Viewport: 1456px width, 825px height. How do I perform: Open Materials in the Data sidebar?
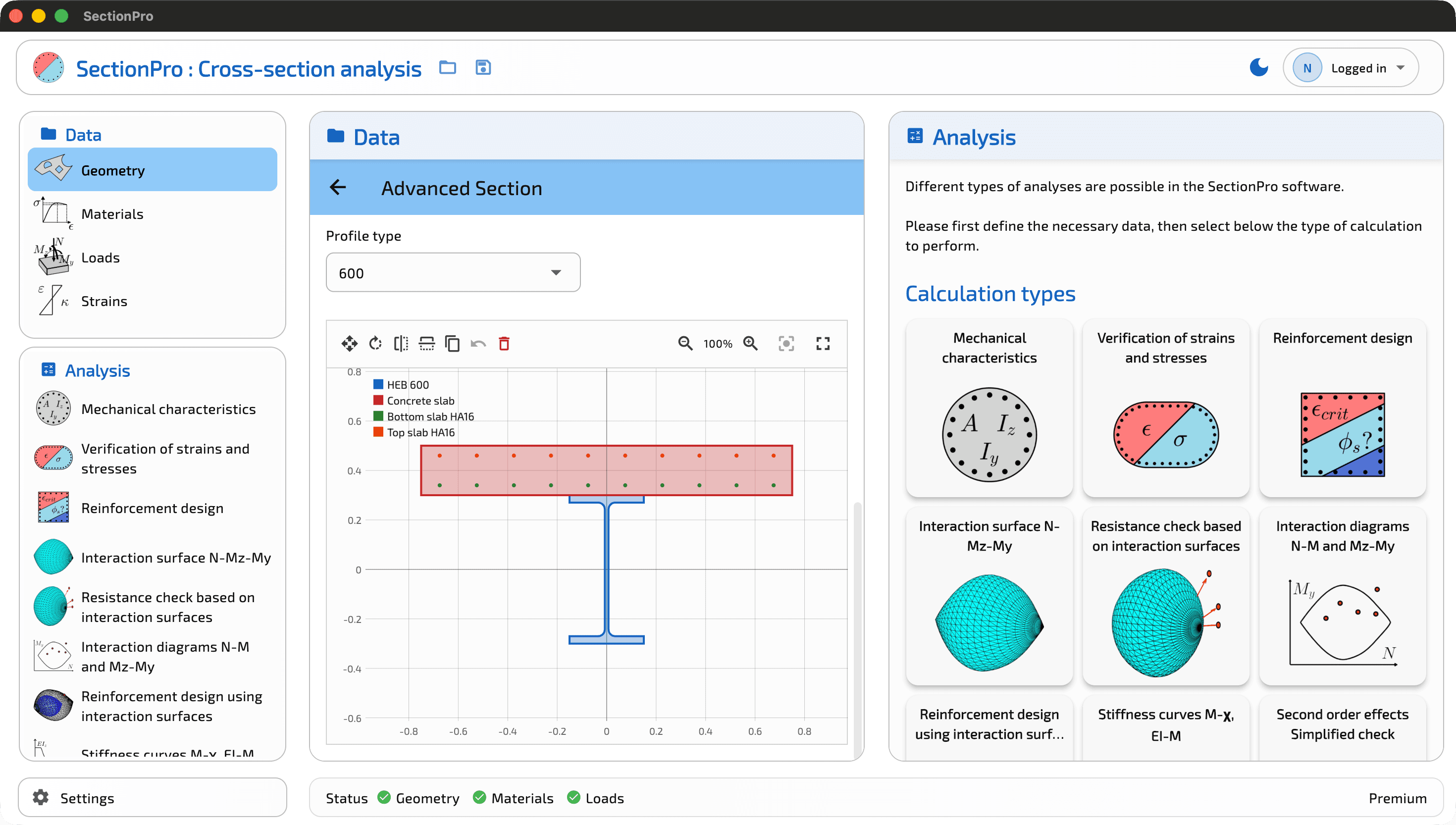(x=153, y=213)
